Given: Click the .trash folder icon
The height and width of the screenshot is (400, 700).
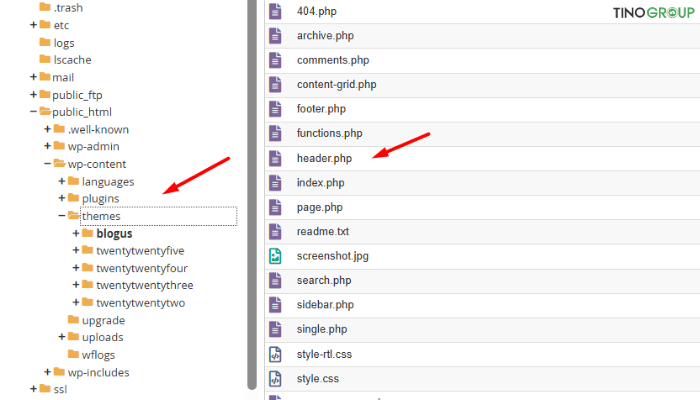Looking at the screenshot, I should (x=45, y=7).
